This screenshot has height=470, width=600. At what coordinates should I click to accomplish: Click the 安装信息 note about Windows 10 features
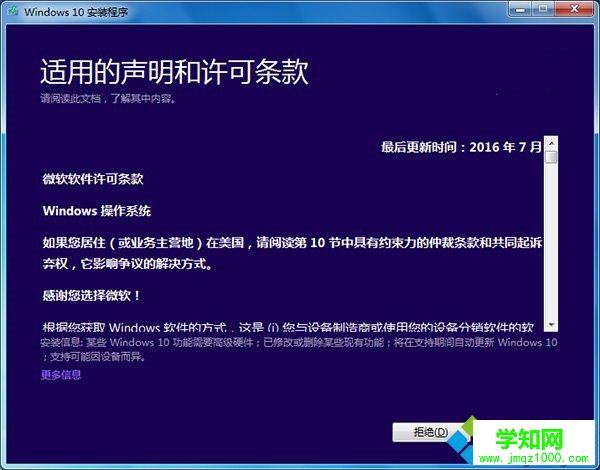pyautogui.click(x=298, y=349)
